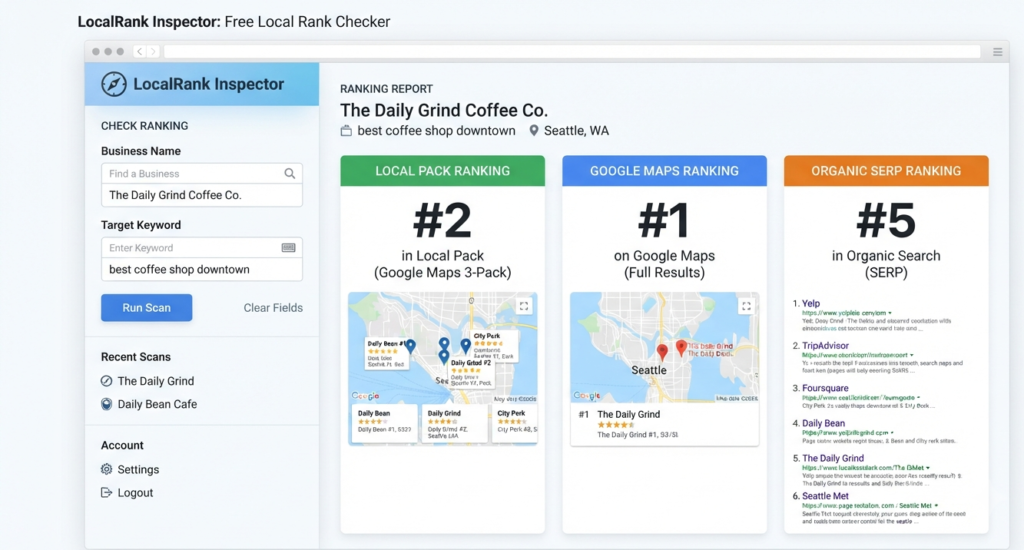Viewport: 1024px width, 550px height.
Task: Open account Settings
Action: [x=138, y=469]
